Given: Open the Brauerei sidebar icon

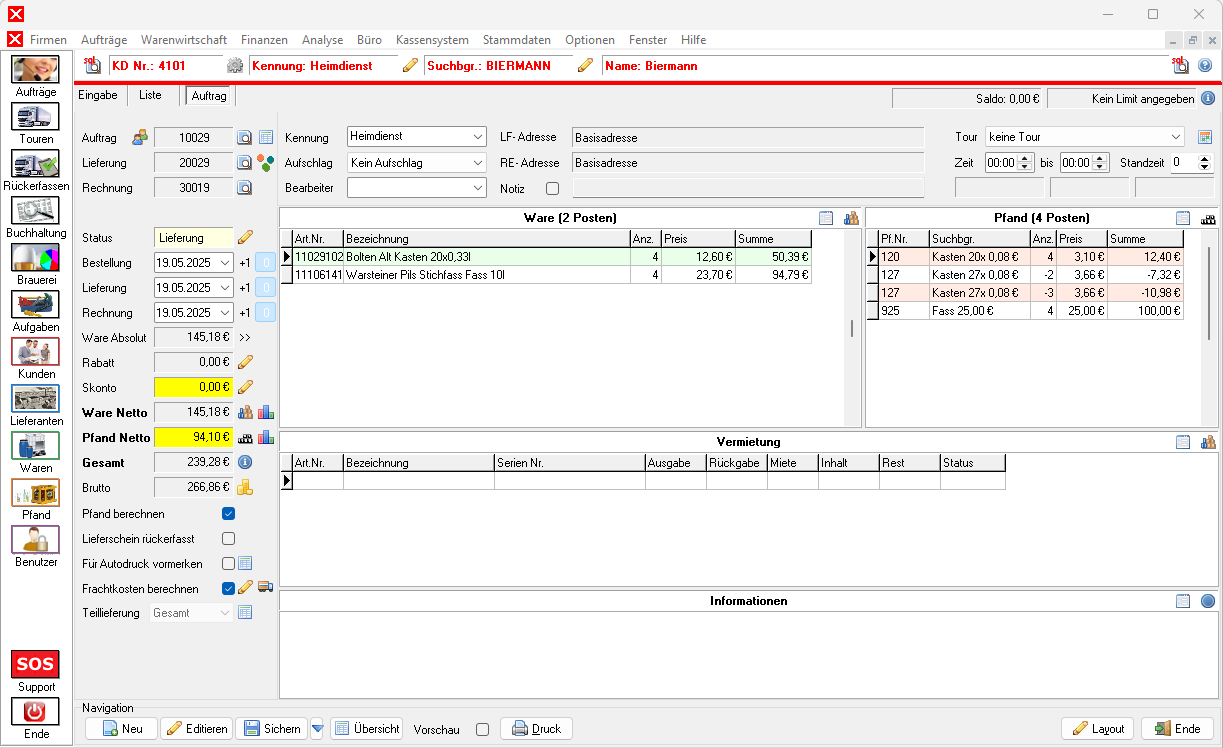Looking at the screenshot, I should (36, 258).
